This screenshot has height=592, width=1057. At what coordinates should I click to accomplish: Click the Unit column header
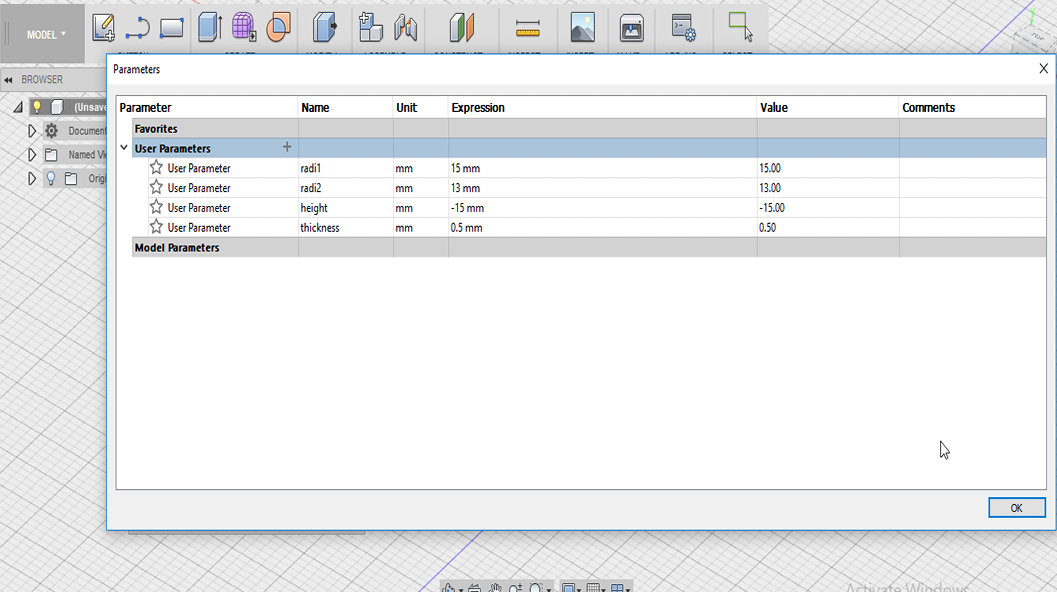click(421, 108)
